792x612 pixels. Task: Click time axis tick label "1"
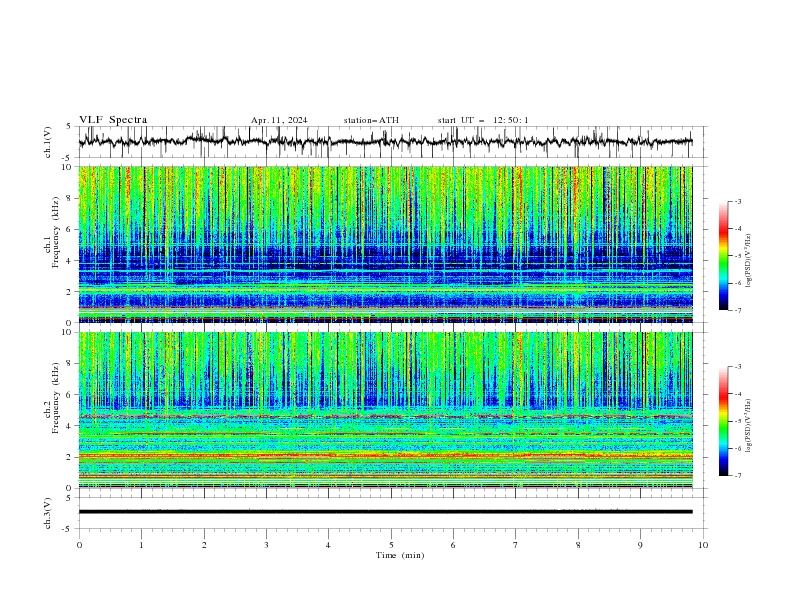point(141,545)
